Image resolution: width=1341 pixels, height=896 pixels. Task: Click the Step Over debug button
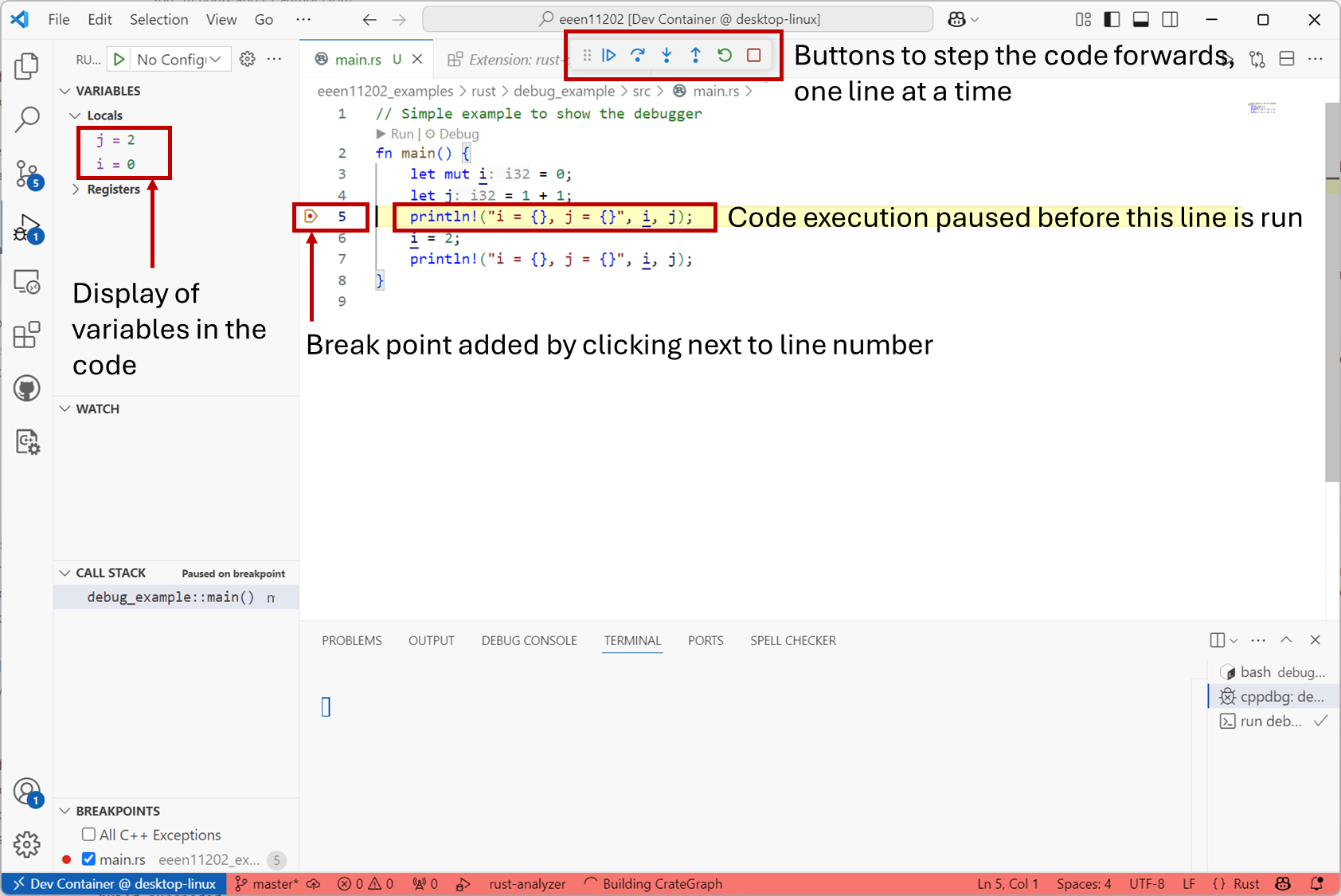pyautogui.click(x=638, y=55)
